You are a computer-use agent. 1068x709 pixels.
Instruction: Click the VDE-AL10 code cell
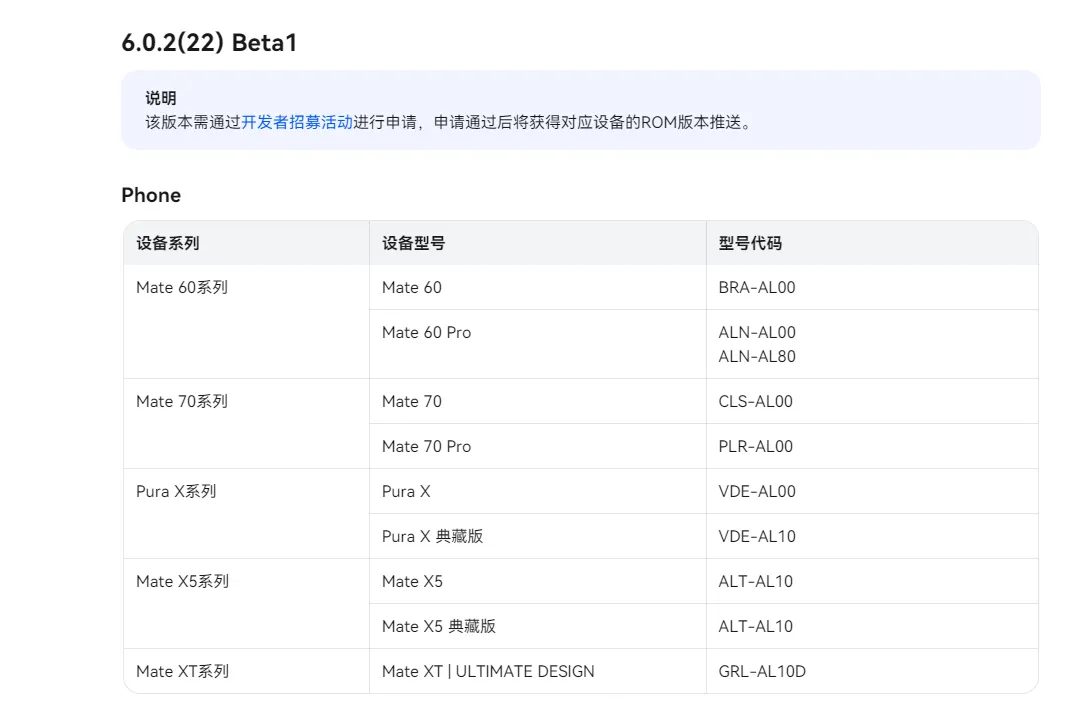(872, 536)
